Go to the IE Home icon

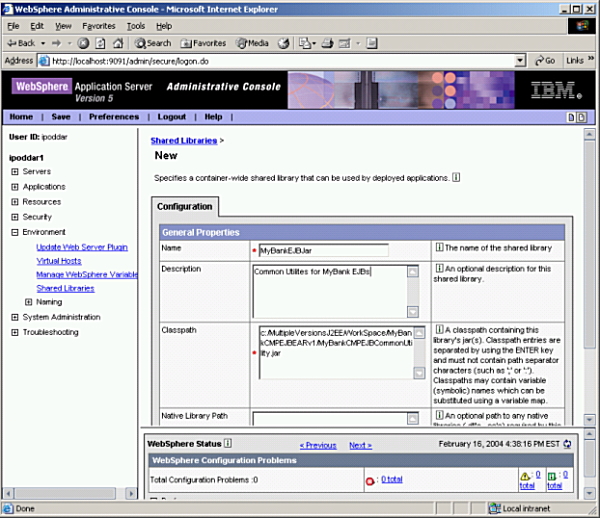click(x=118, y=43)
